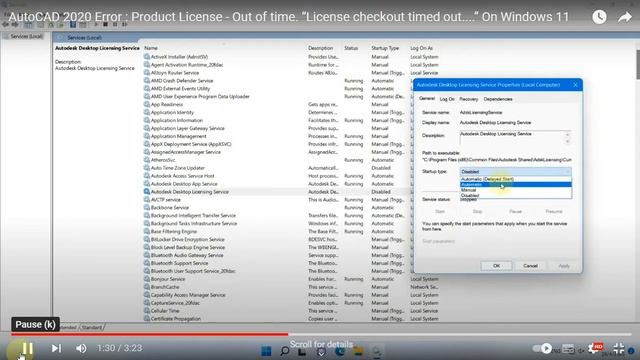640x360 pixels.
Task: Toggle the autoplay switch
Action: 542,348
